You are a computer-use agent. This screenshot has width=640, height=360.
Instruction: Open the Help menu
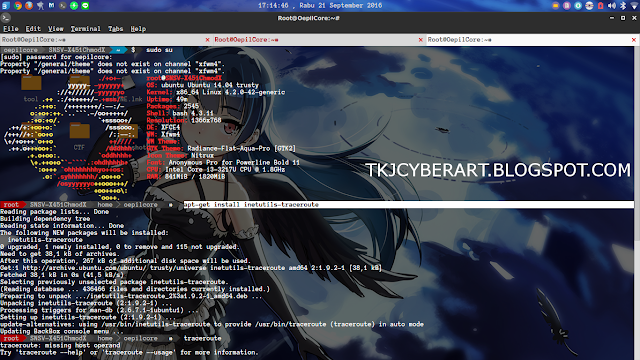(x=138, y=29)
